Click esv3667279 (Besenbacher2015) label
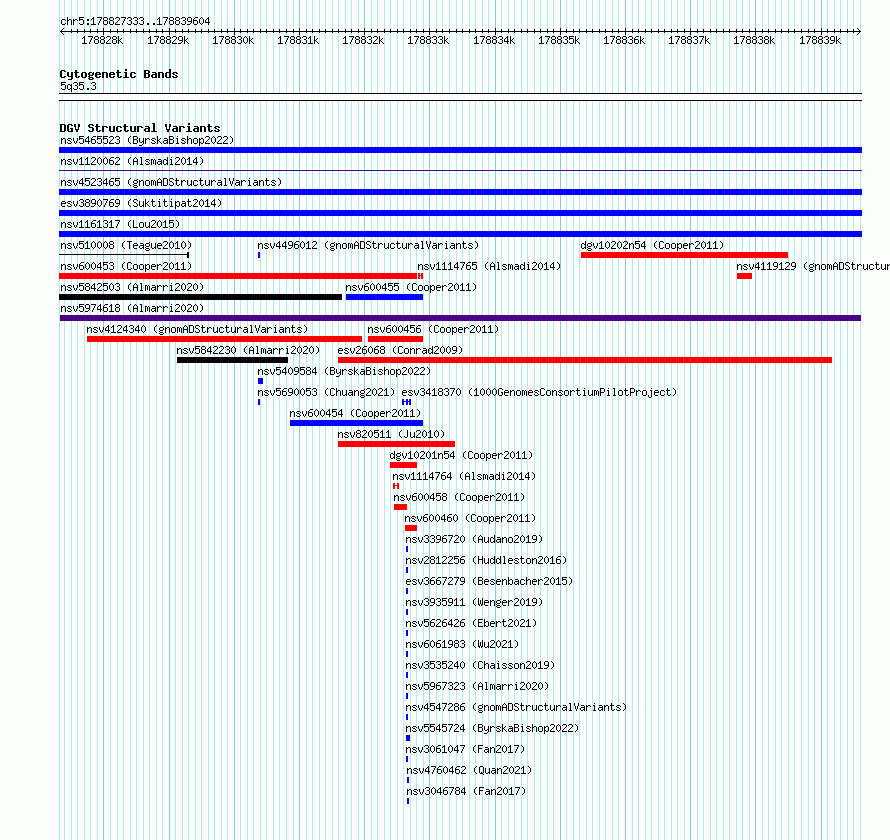 (489, 581)
